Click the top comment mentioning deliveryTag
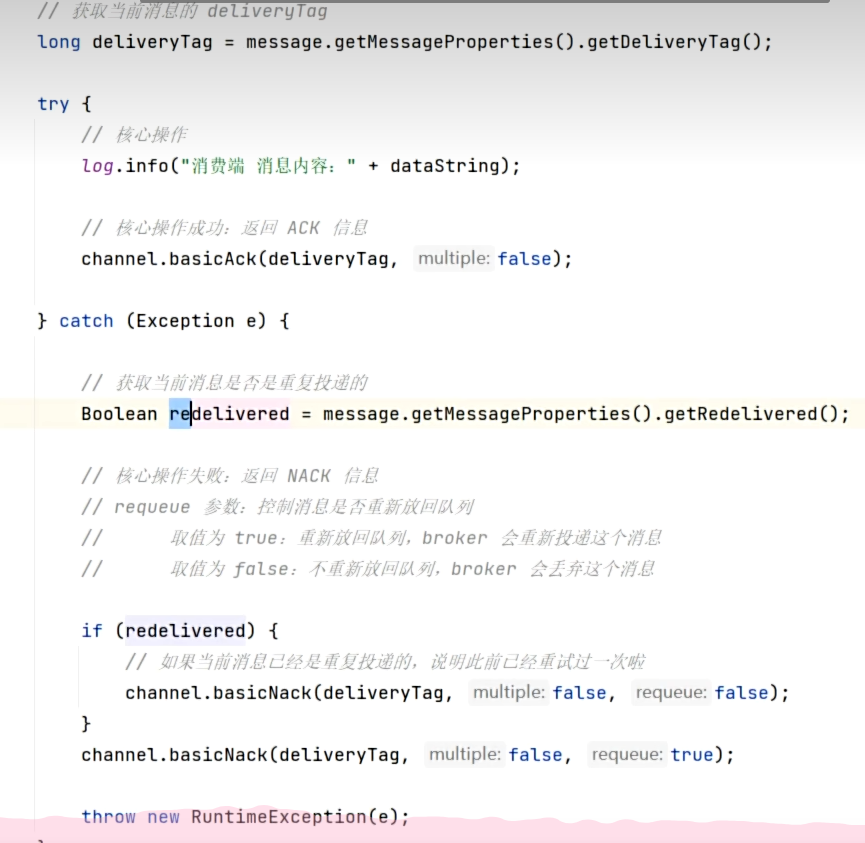 coord(182,11)
